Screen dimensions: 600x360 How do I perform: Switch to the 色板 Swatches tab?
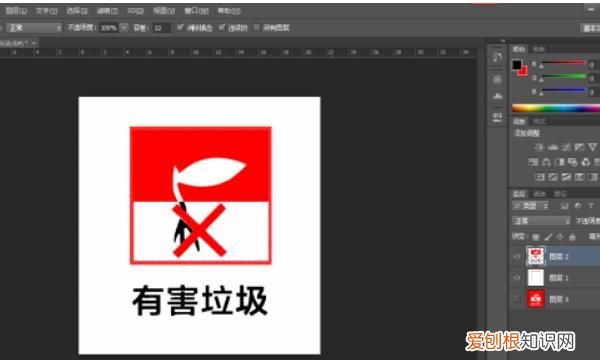point(539,49)
